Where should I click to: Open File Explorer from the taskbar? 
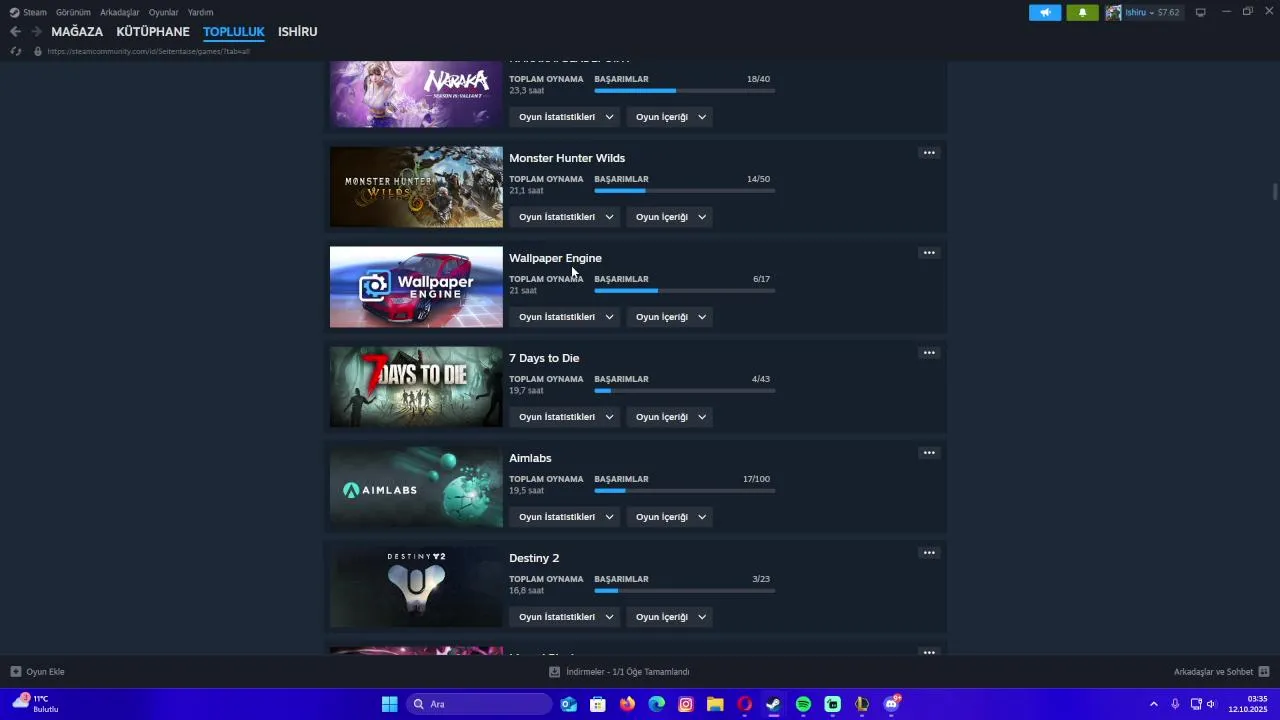point(715,704)
